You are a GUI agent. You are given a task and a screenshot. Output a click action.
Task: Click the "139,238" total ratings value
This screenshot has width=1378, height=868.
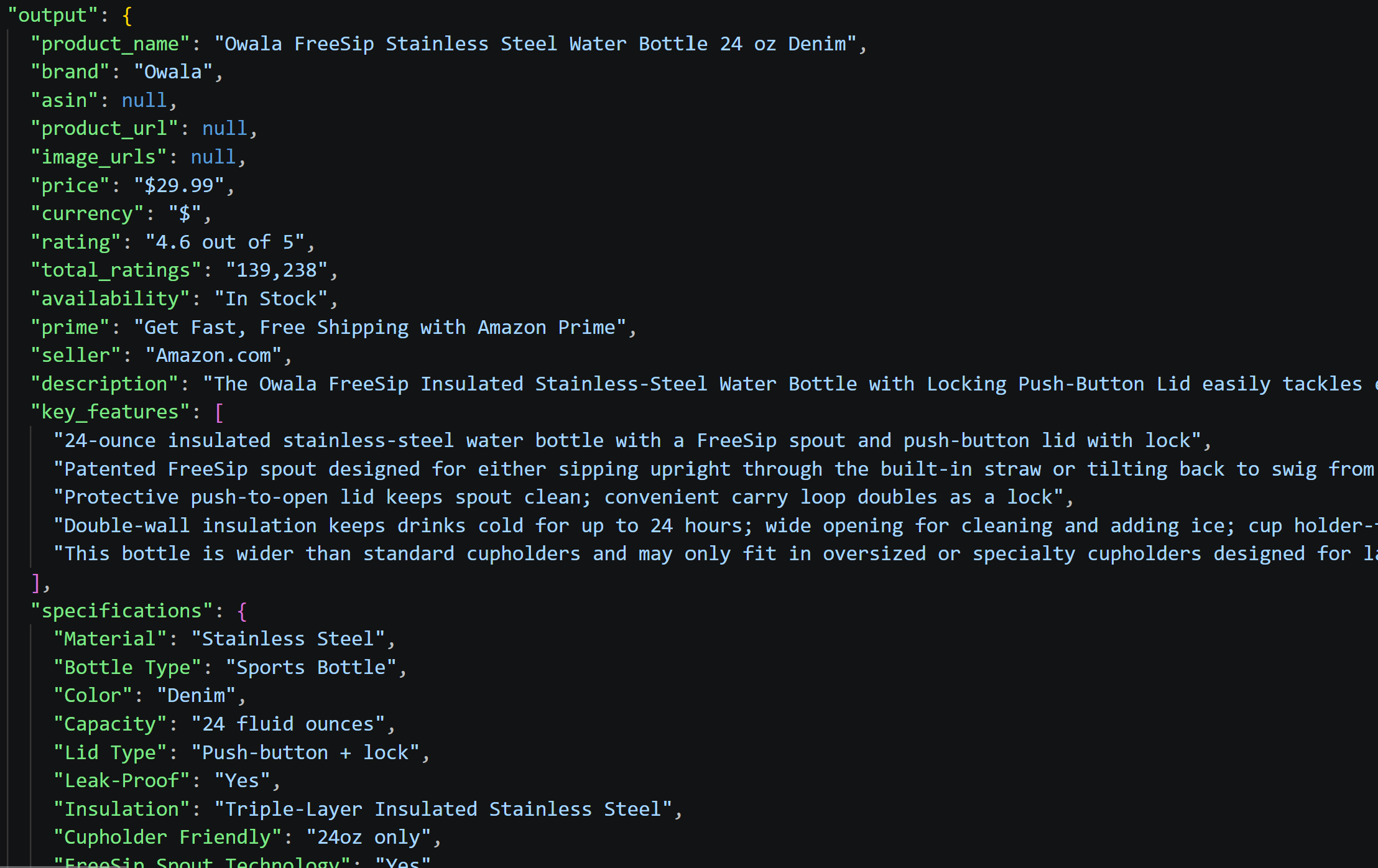point(276,270)
